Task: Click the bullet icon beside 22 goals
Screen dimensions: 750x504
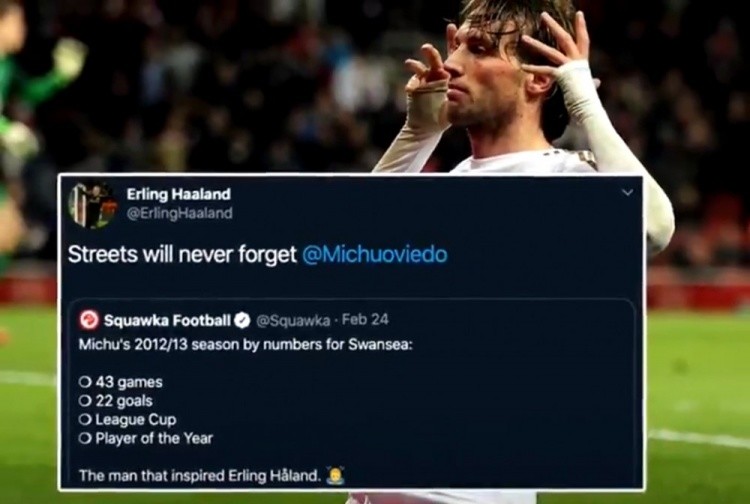Action: point(85,401)
